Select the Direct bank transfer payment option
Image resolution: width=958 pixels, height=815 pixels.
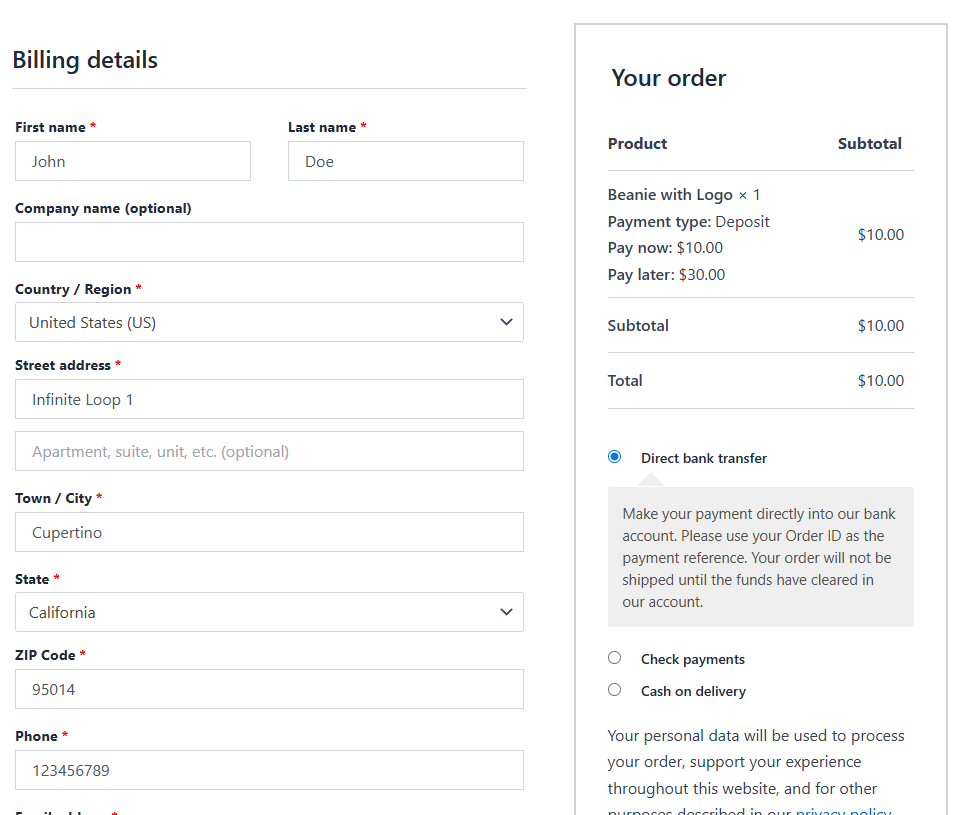point(614,456)
